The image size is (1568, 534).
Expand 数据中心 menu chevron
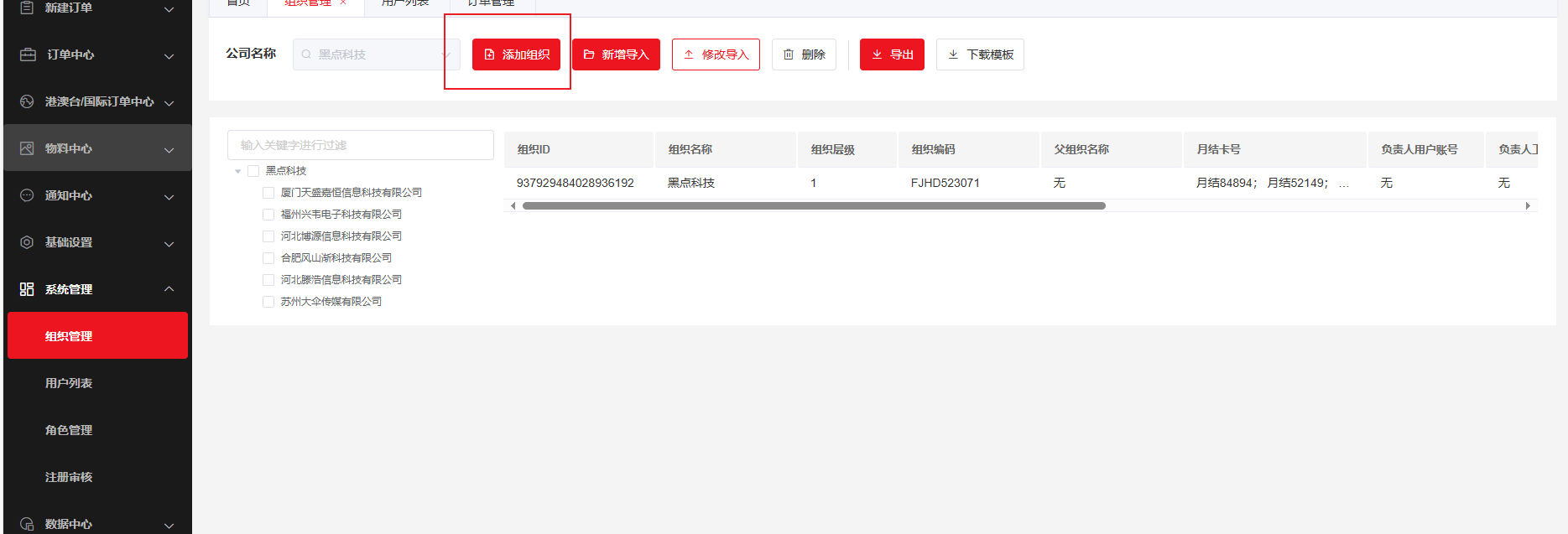click(169, 526)
